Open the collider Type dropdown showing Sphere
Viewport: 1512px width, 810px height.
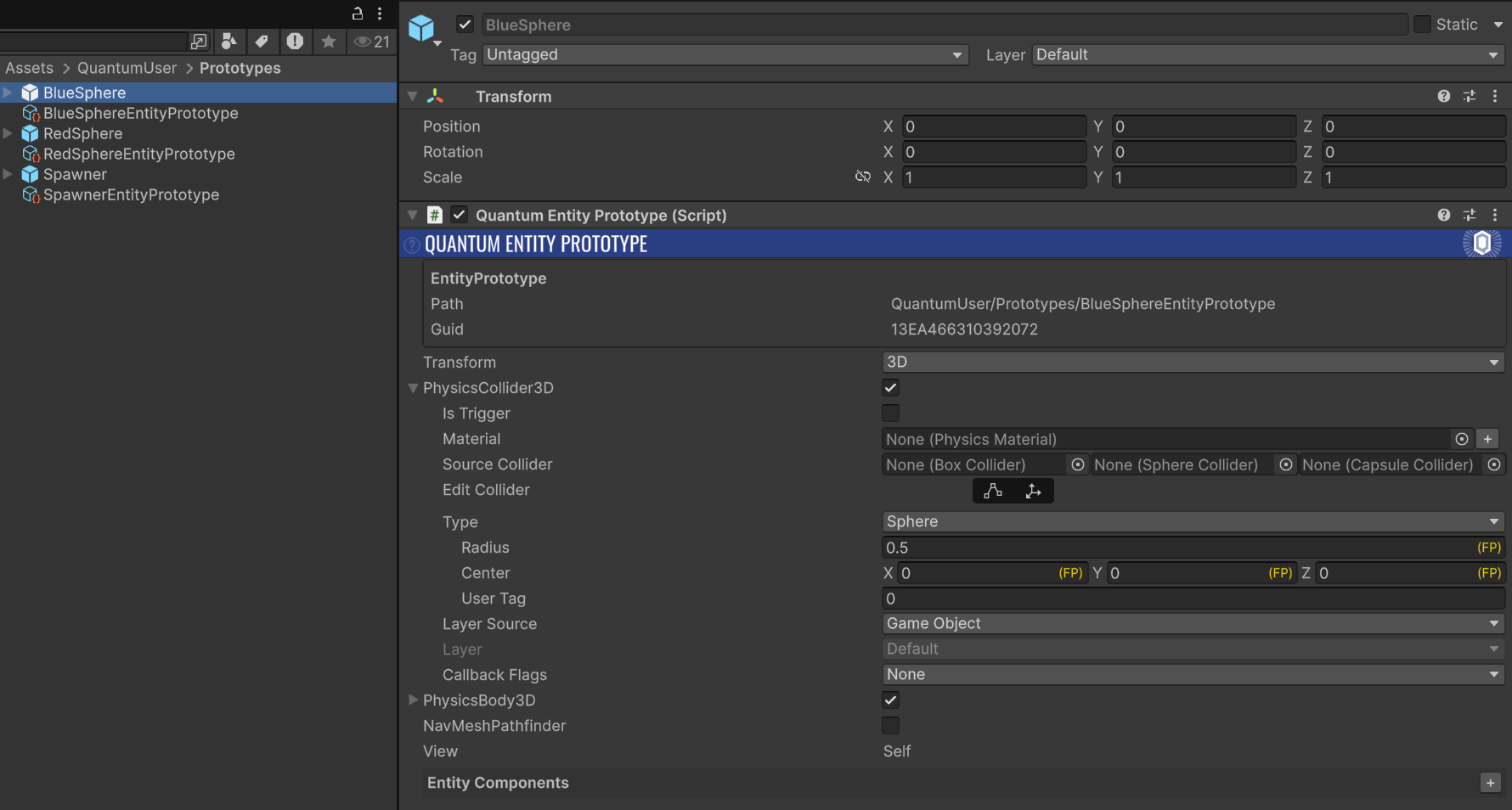click(x=1193, y=521)
